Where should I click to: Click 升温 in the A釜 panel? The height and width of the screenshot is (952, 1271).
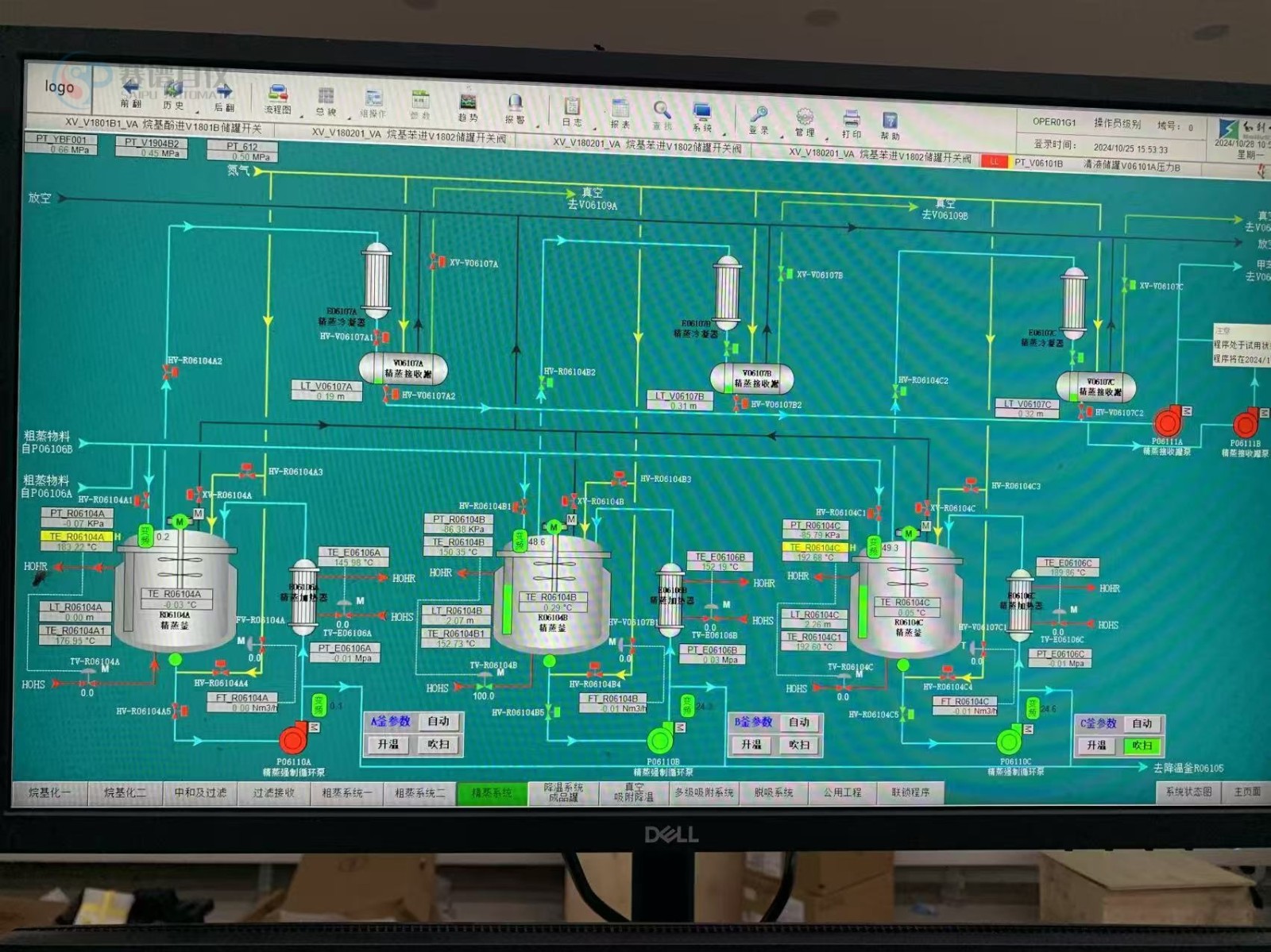388,744
